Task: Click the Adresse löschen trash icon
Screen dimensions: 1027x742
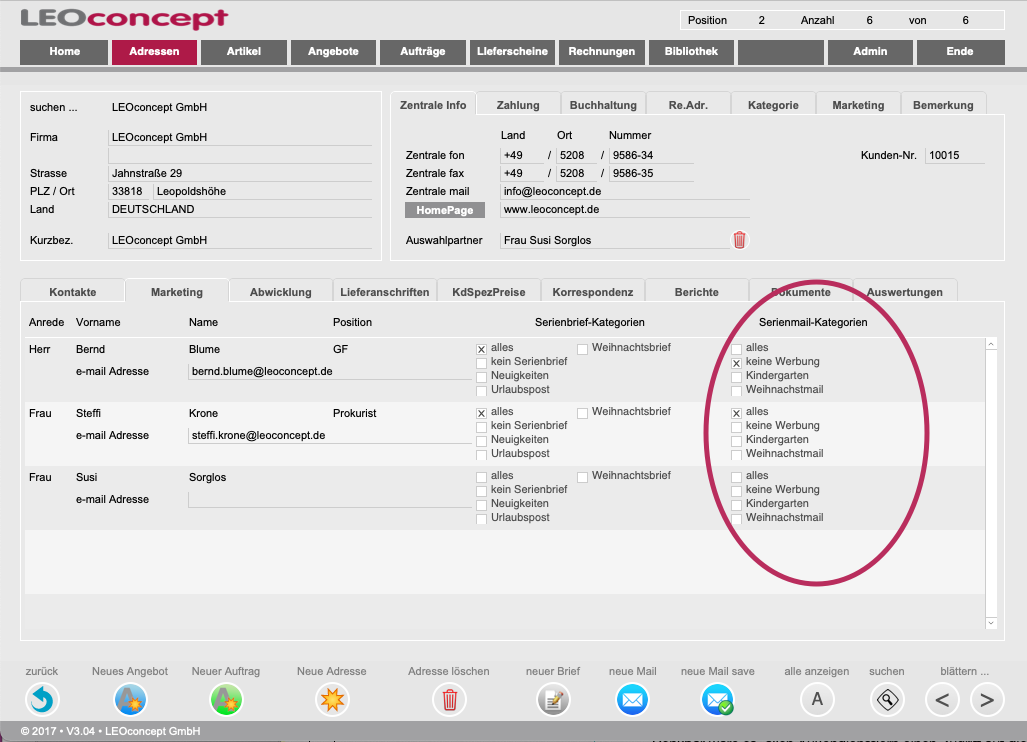Action: [x=449, y=699]
